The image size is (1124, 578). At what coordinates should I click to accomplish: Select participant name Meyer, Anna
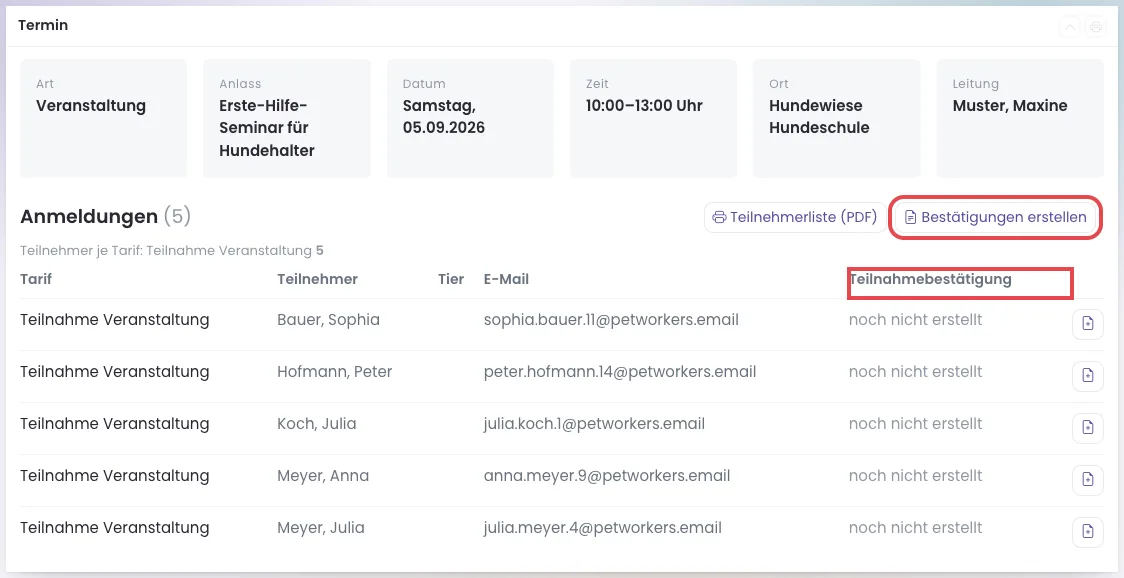(x=323, y=476)
